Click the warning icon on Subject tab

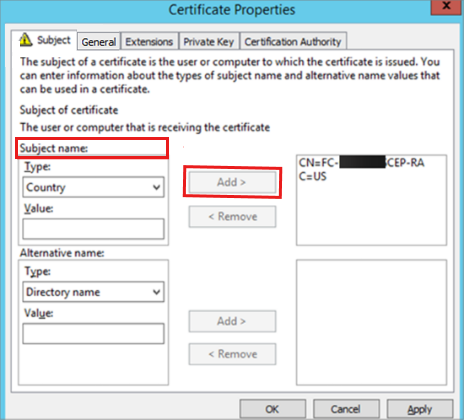pyautogui.click(x=25, y=40)
